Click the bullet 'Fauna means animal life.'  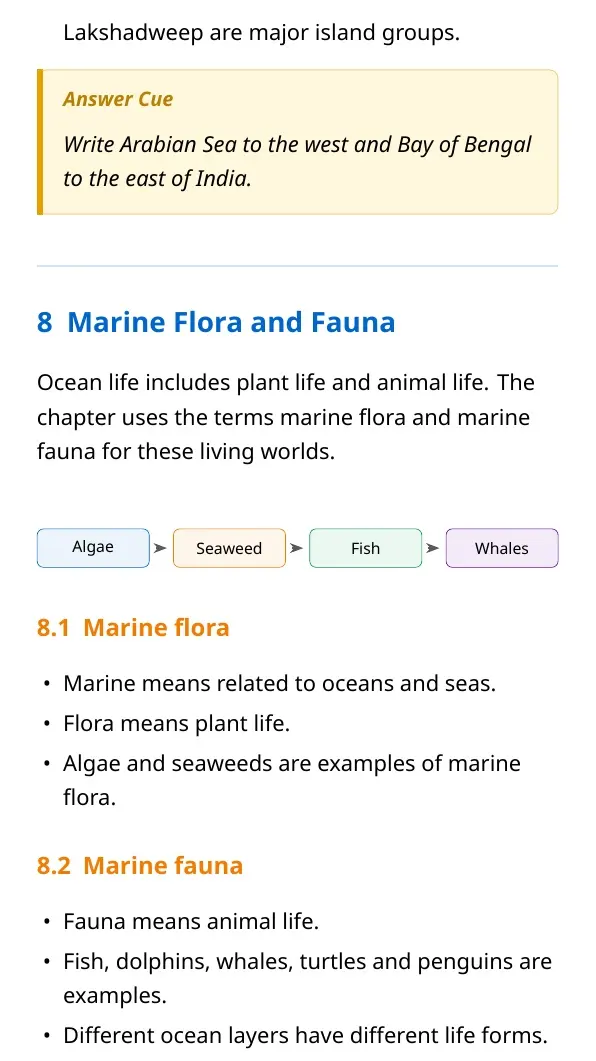[191, 921]
